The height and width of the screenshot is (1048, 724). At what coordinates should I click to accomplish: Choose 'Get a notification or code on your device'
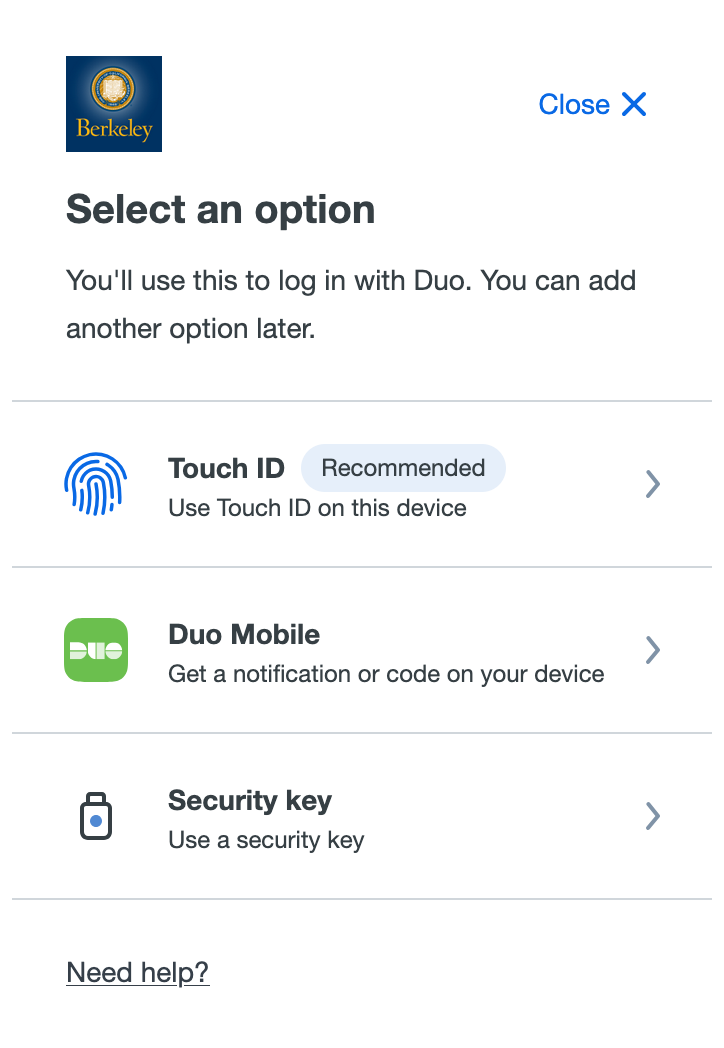point(386,674)
